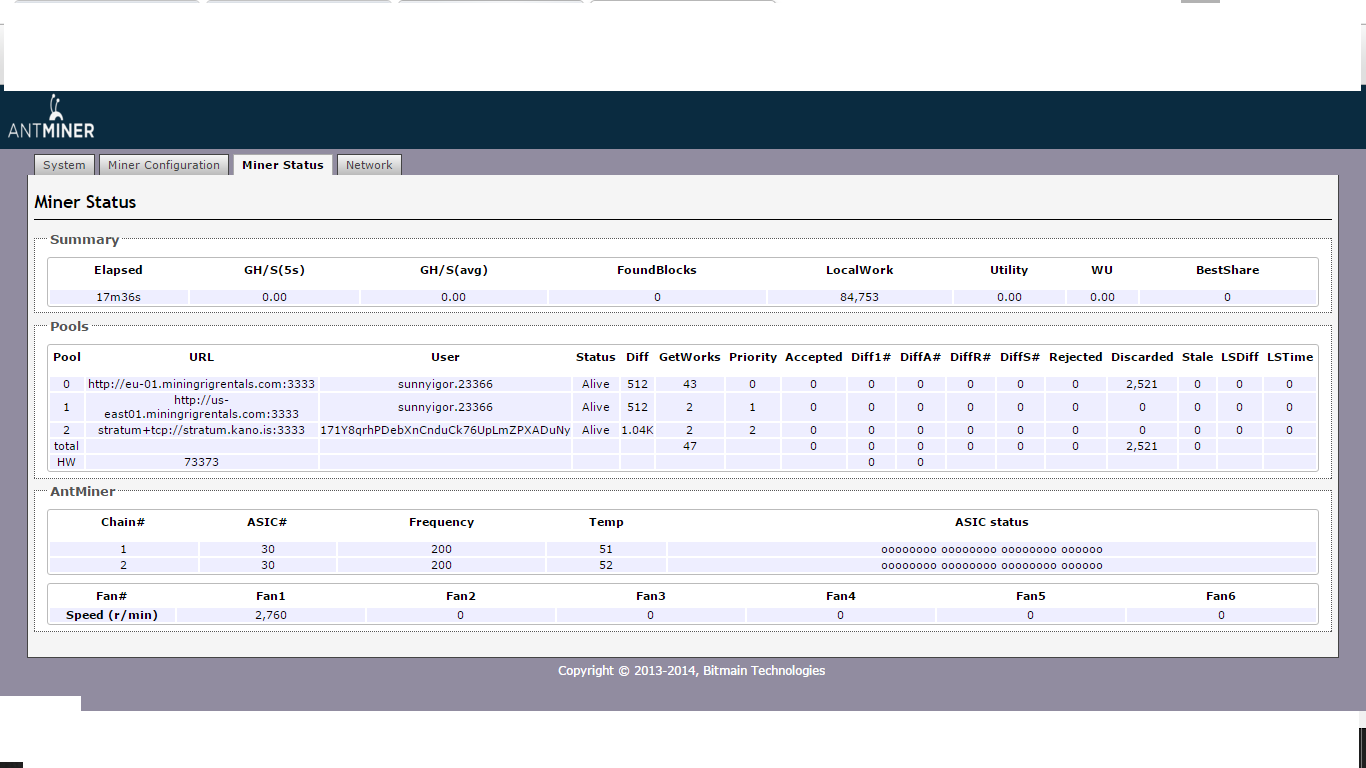This screenshot has height=768, width=1366.
Task: Click the Diff value 1.04K
Action: (637, 430)
